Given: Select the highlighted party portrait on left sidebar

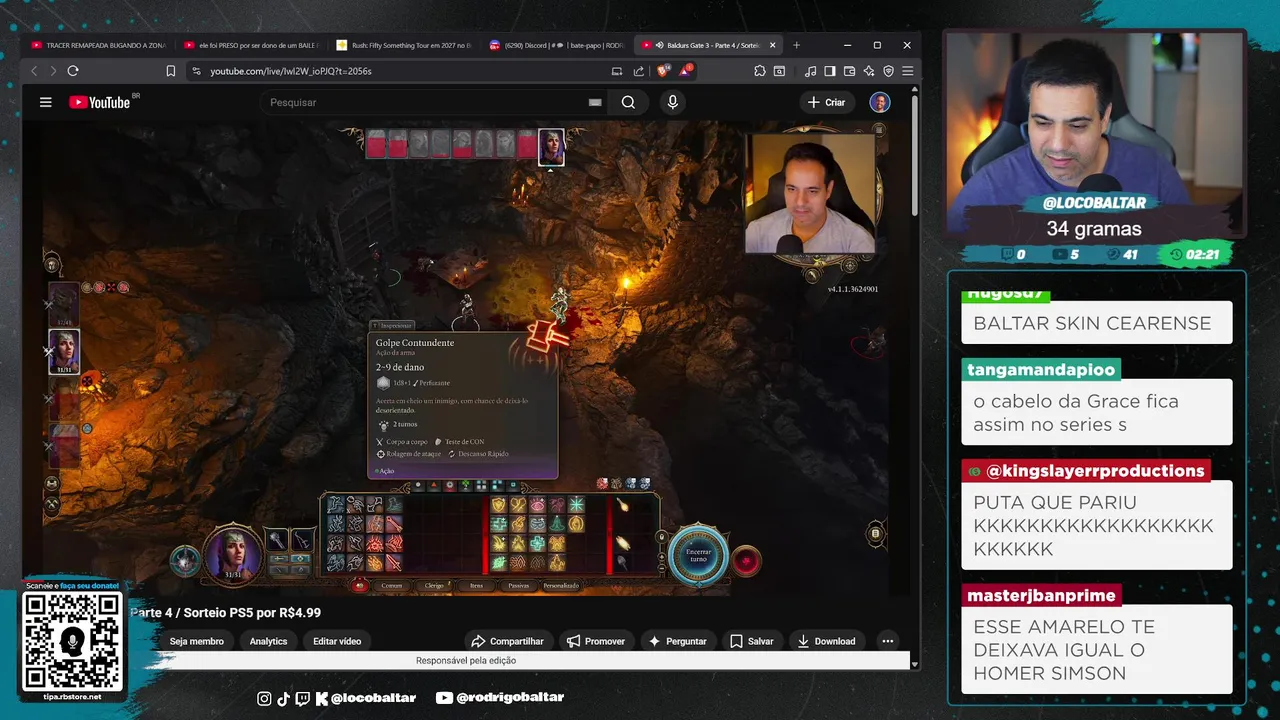Looking at the screenshot, I should tap(64, 352).
